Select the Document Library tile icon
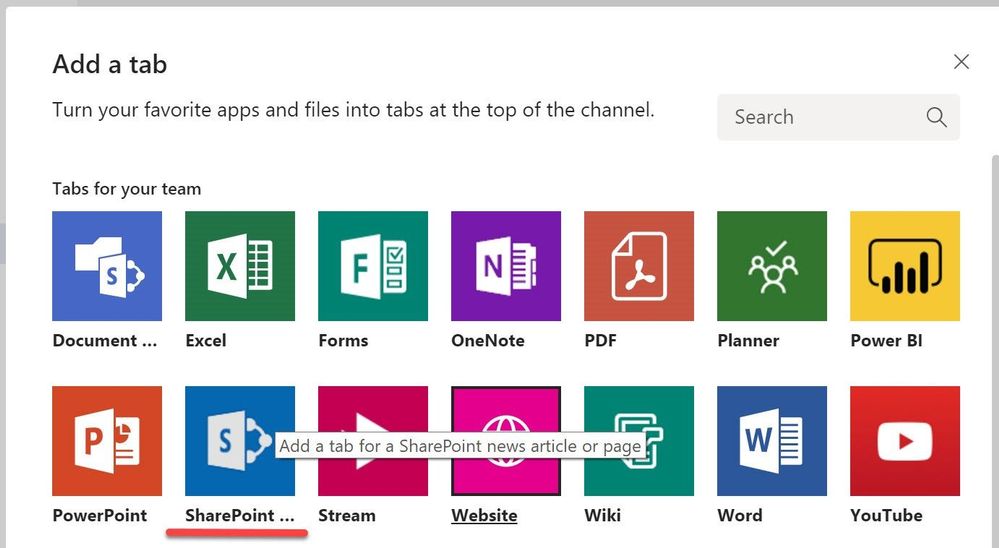 107,266
